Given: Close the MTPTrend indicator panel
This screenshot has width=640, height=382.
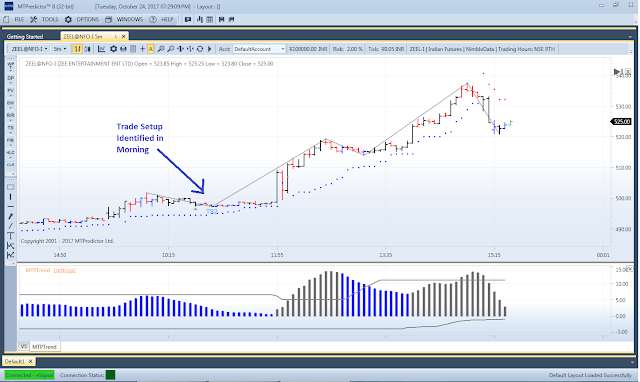Looking at the screenshot, I should [x=629, y=268].
